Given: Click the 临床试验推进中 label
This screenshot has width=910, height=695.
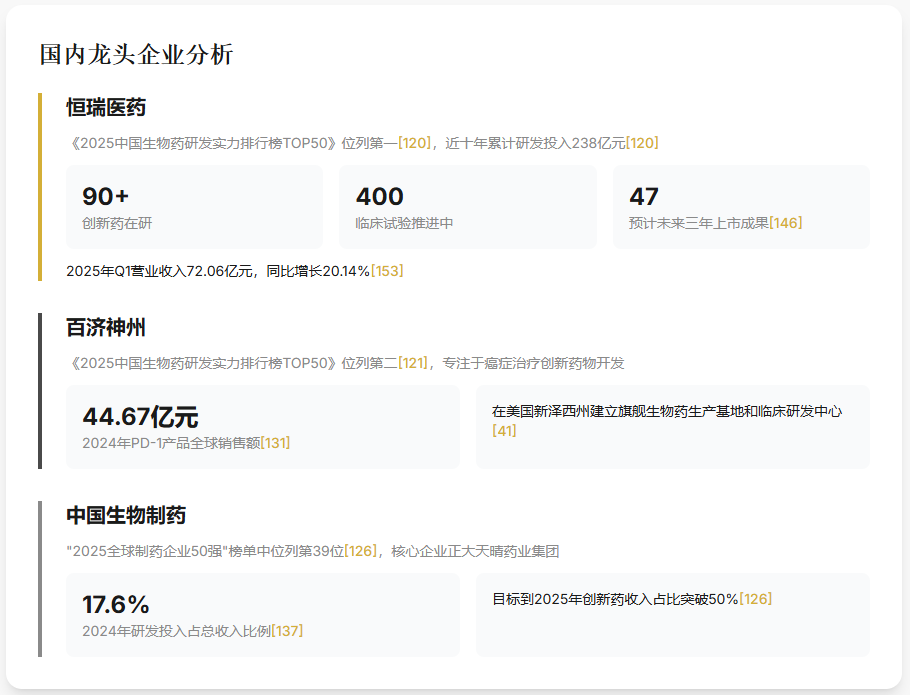Looking at the screenshot, I should tap(404, 223).
